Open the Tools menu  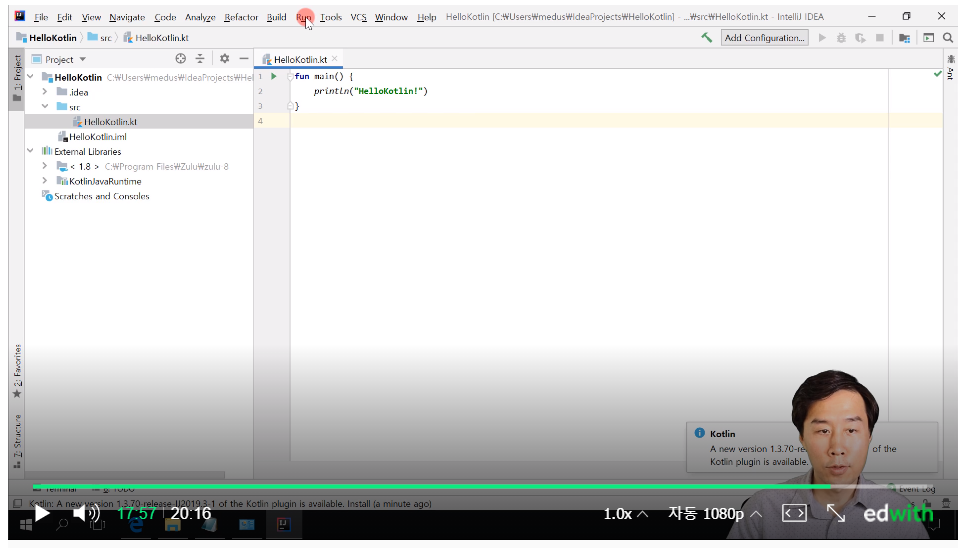(331, 17)
